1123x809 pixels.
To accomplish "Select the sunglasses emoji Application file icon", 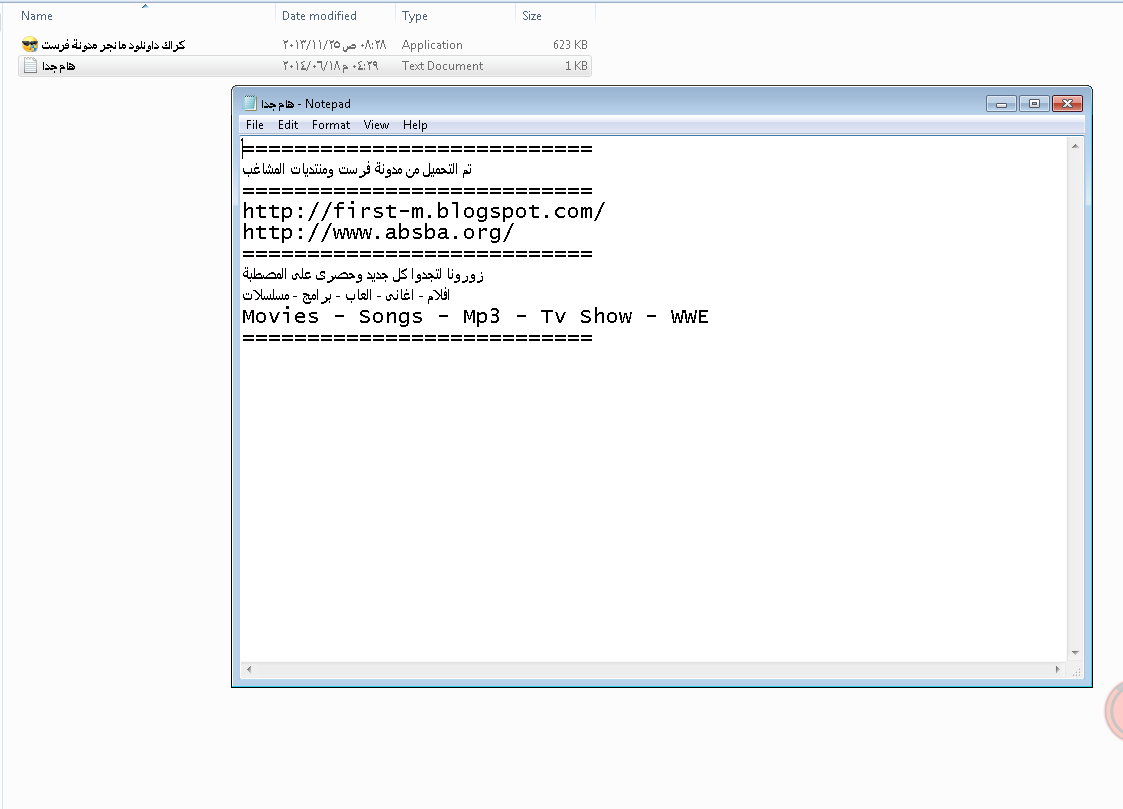I will (29, 44).
